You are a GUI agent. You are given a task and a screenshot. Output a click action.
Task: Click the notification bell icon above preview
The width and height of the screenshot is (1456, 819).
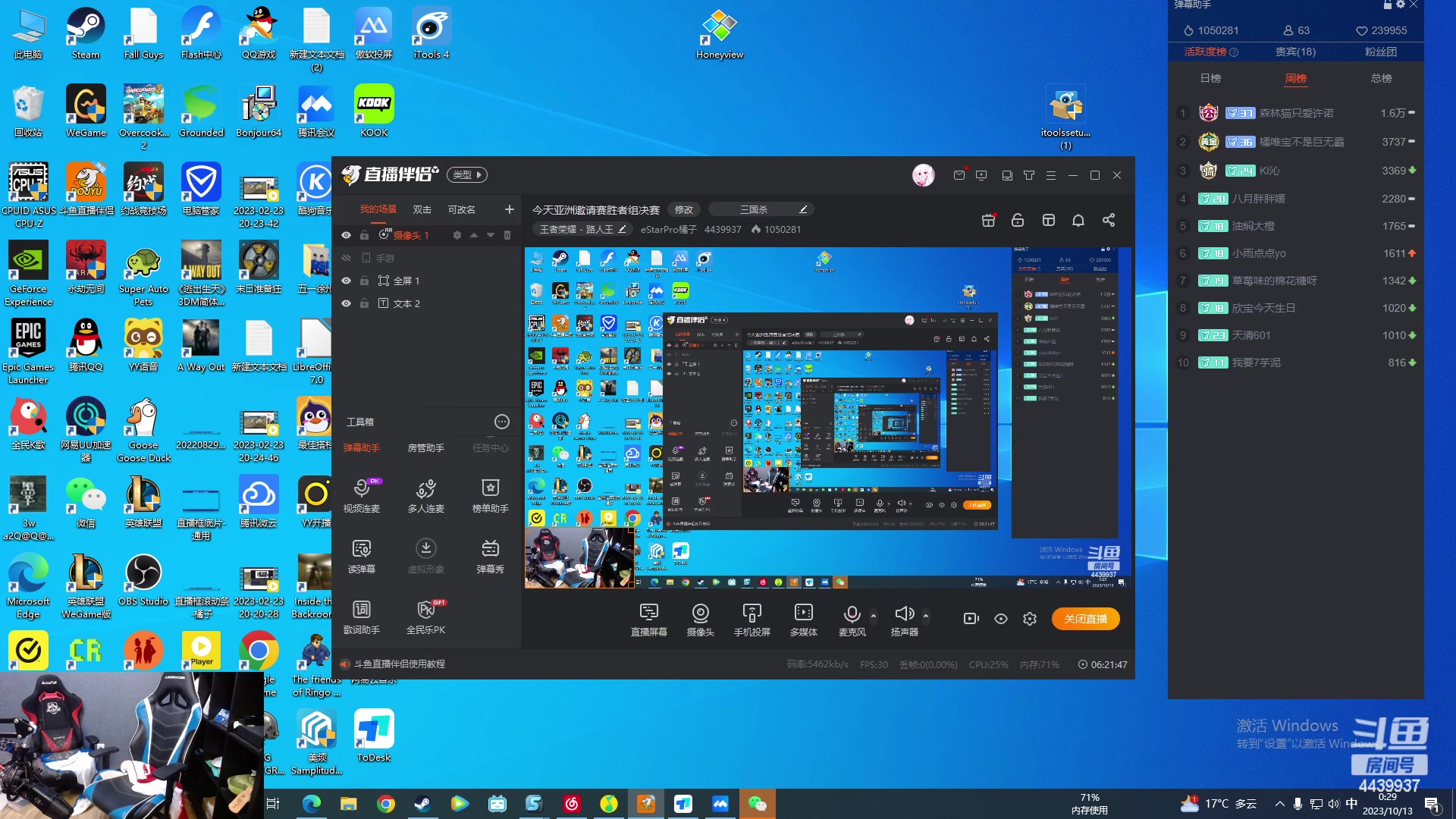1078,220
